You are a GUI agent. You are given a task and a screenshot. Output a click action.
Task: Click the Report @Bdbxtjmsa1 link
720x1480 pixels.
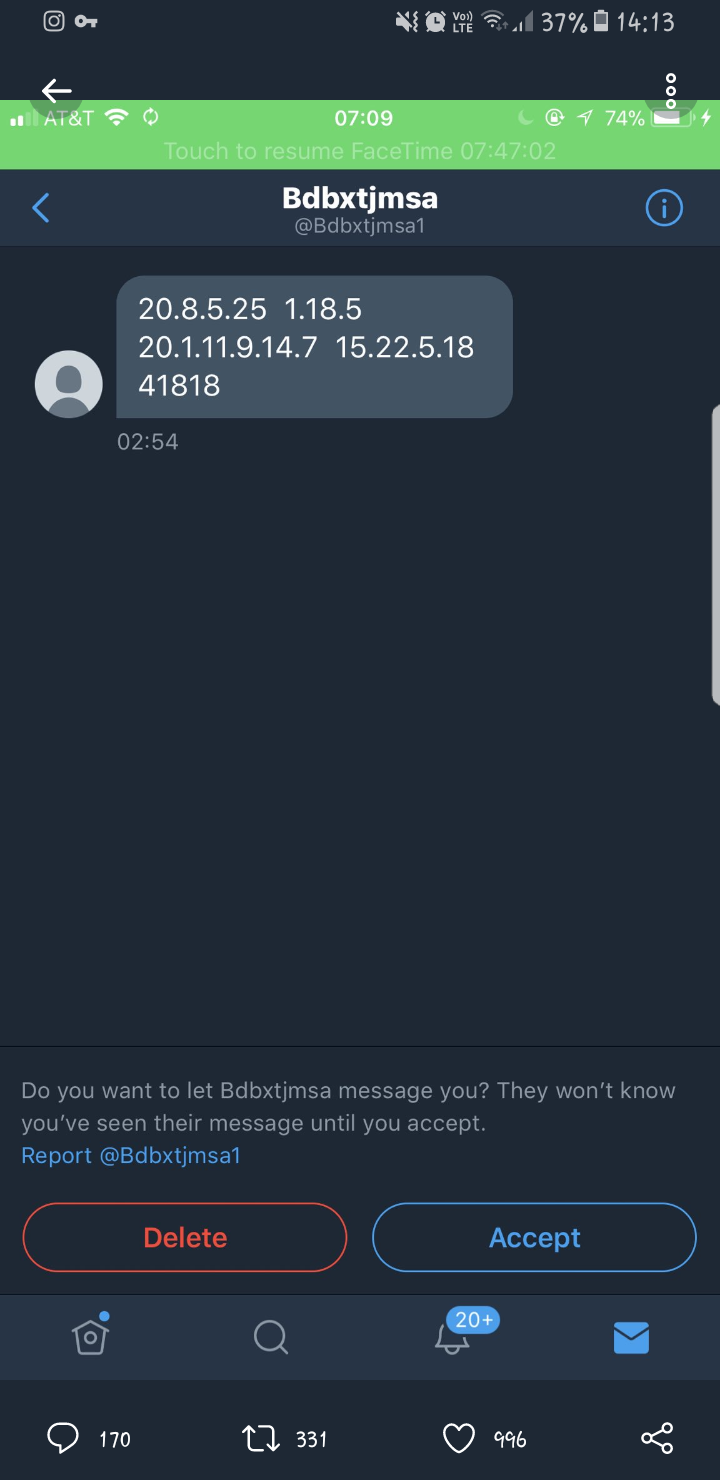(131, 1156)
